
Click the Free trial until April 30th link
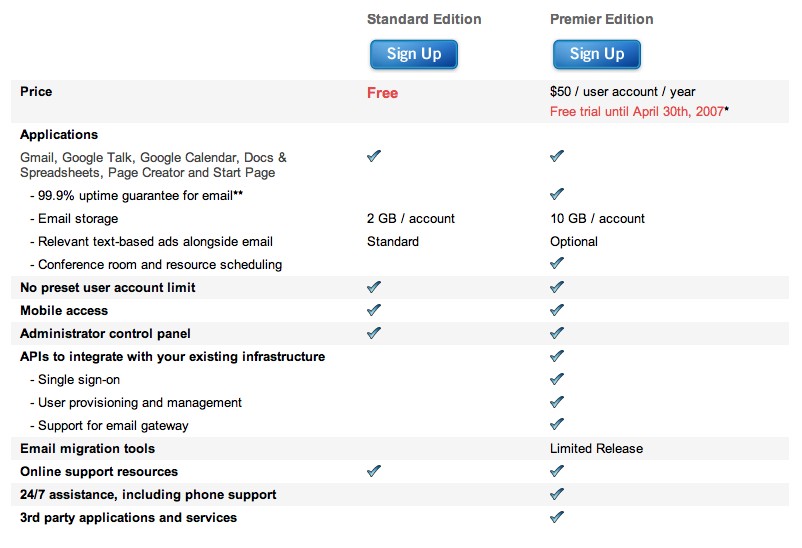636,111
